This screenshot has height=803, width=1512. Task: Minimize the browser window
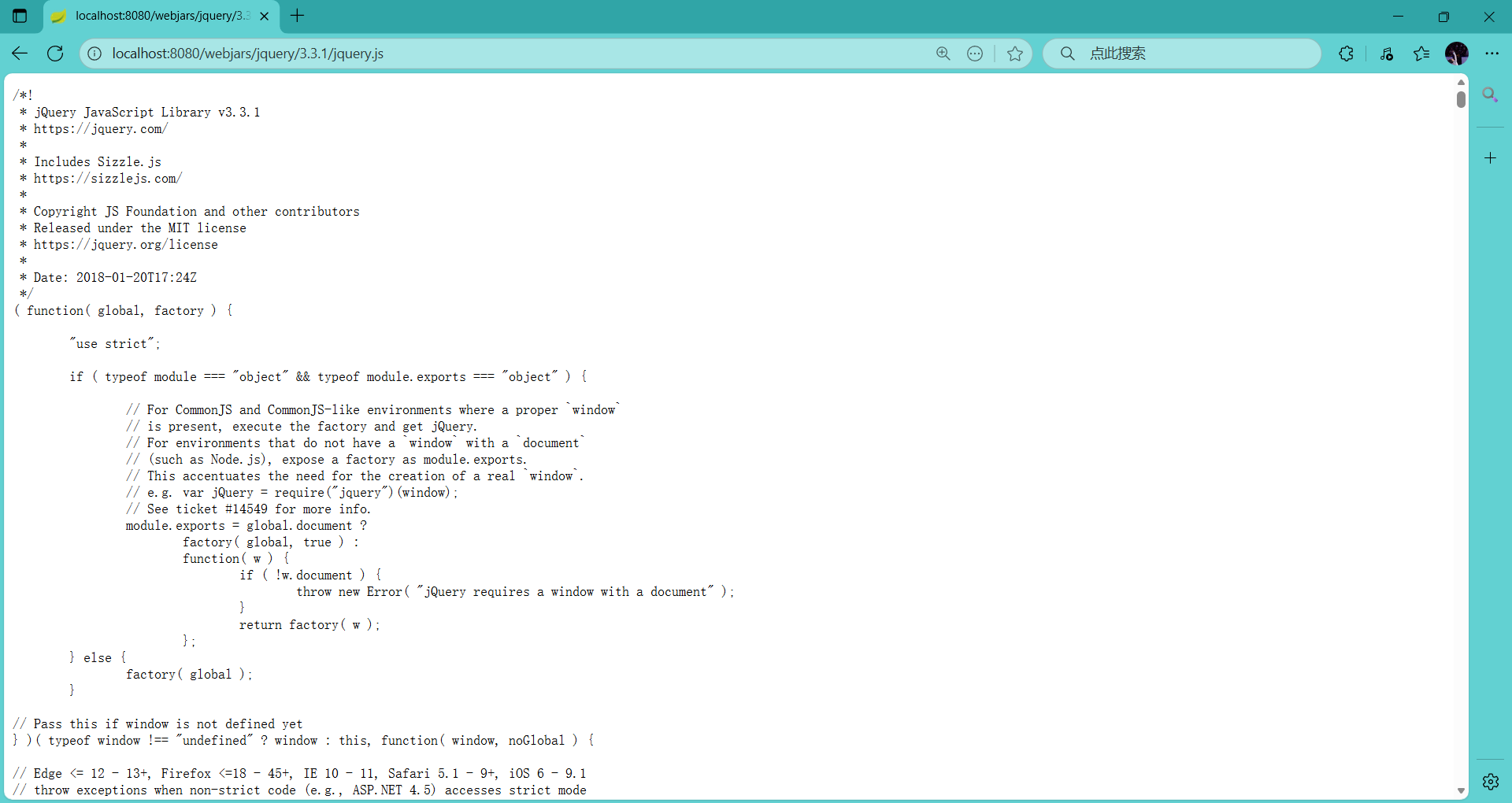pos(1399,16)
